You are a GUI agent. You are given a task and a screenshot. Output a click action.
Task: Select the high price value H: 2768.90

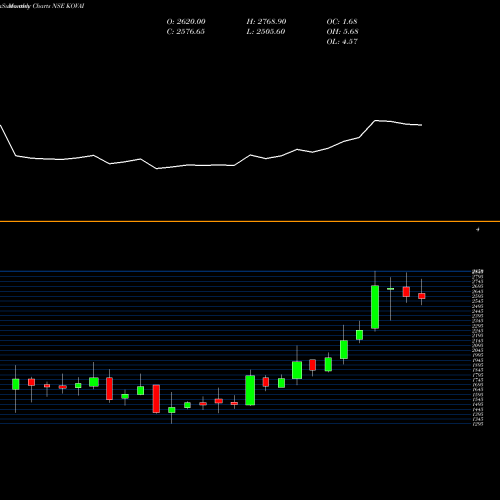click(x=266, y=22)
